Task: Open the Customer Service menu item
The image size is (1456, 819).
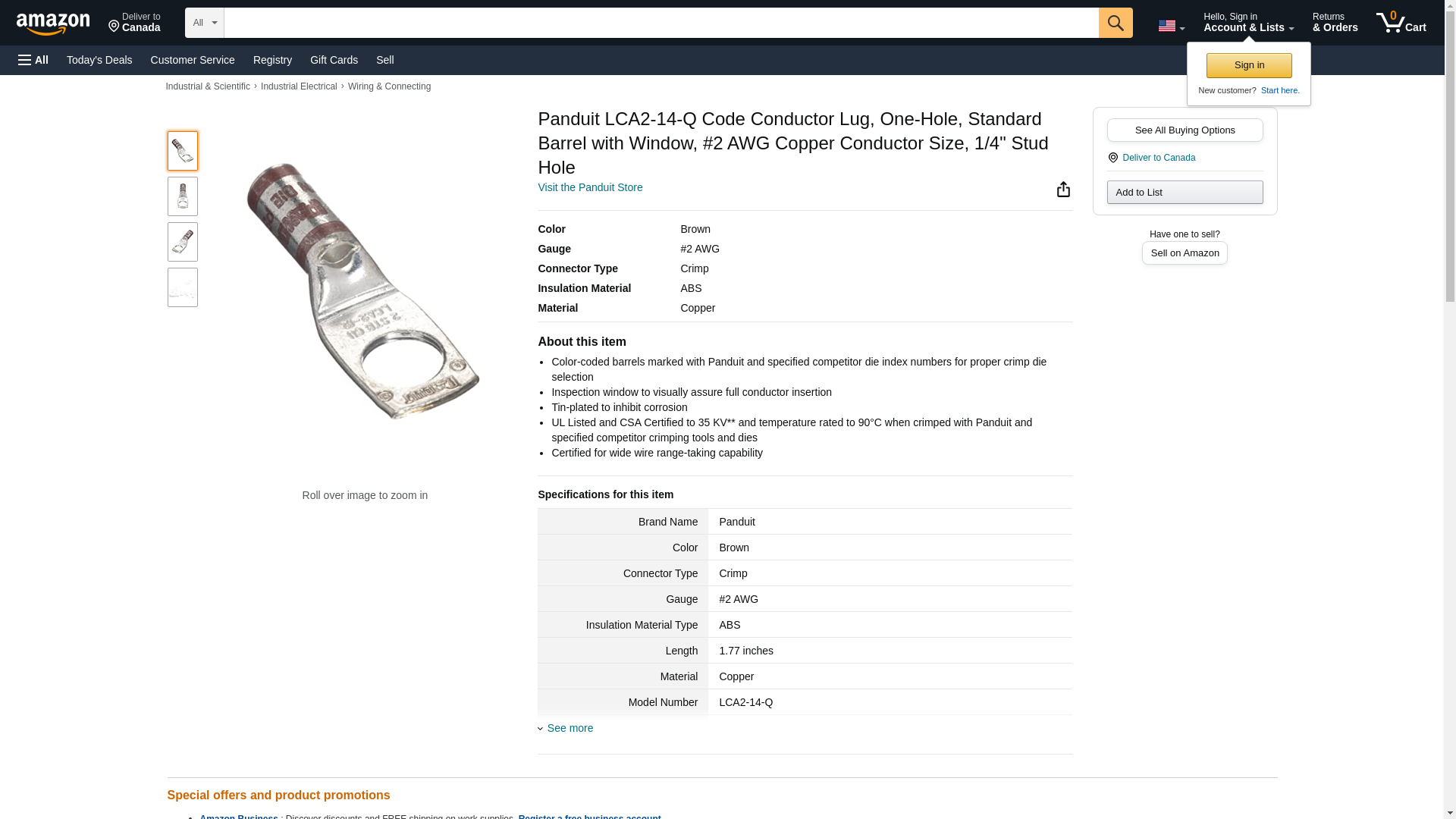Action: pos(193,60)
